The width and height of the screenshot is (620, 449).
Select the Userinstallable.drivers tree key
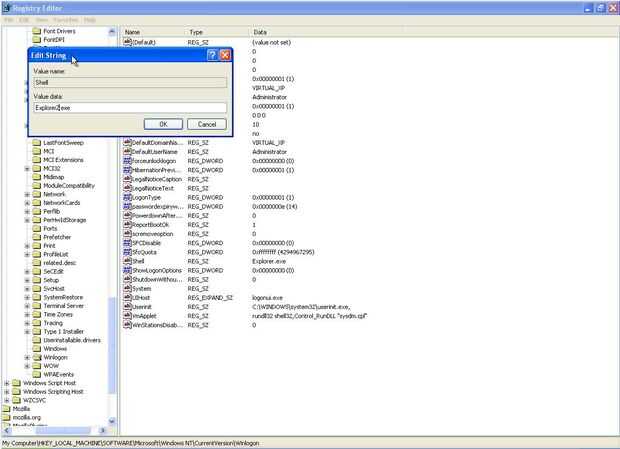72,340
